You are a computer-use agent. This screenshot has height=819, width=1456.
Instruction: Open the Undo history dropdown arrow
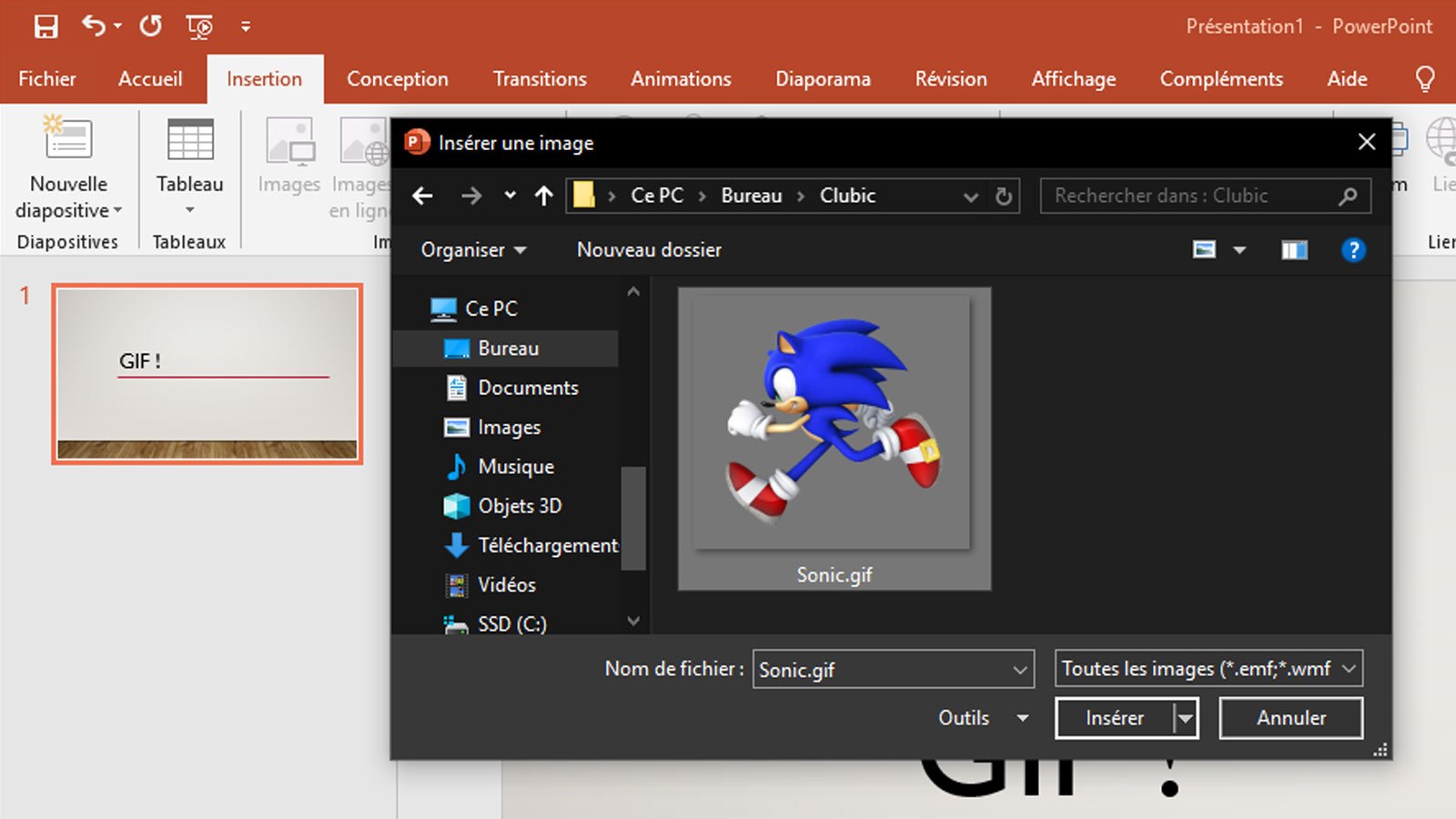(x=118, y=26)
